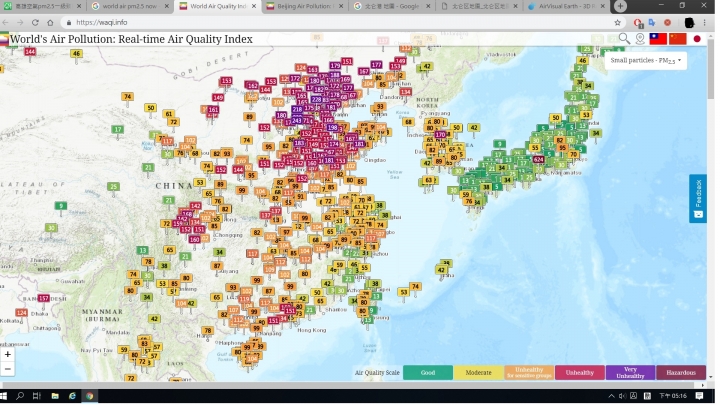Click the search magnifier icon

point(624,39)
